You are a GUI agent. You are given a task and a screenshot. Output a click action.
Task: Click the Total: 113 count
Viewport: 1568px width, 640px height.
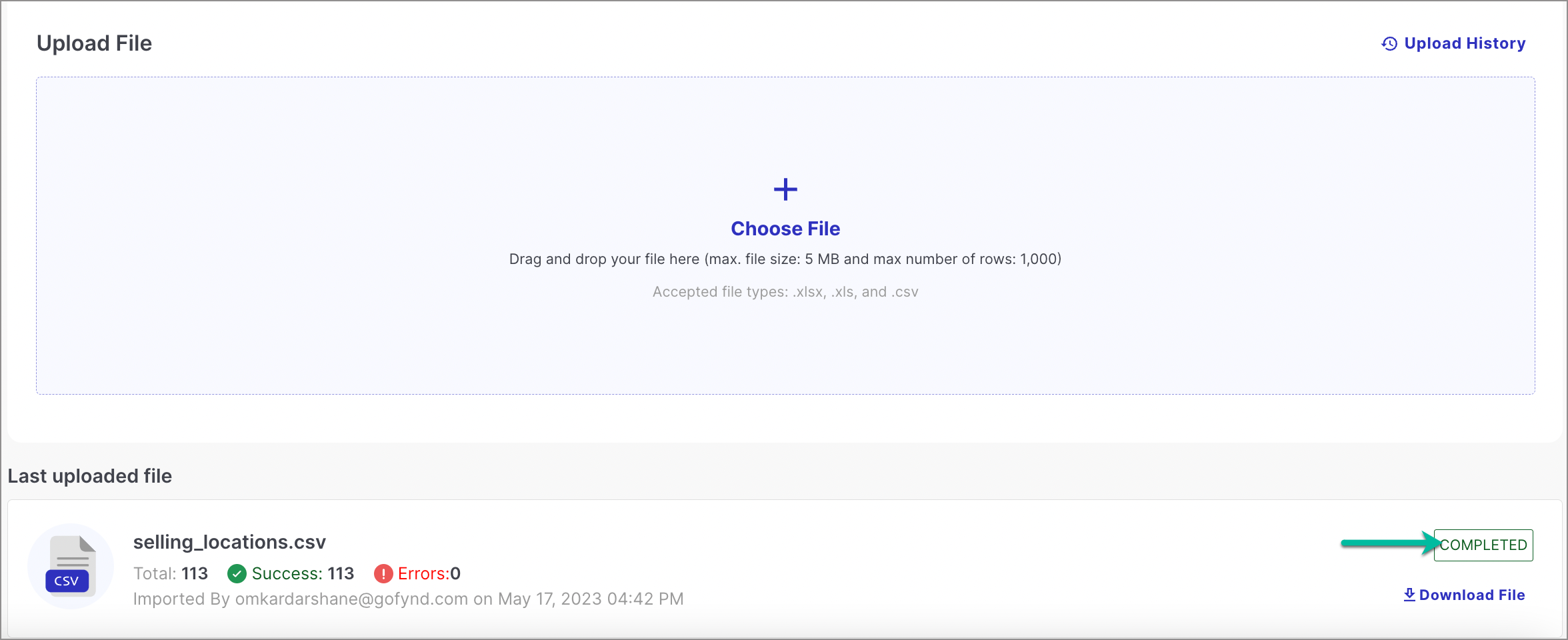(x=171, y=573)
